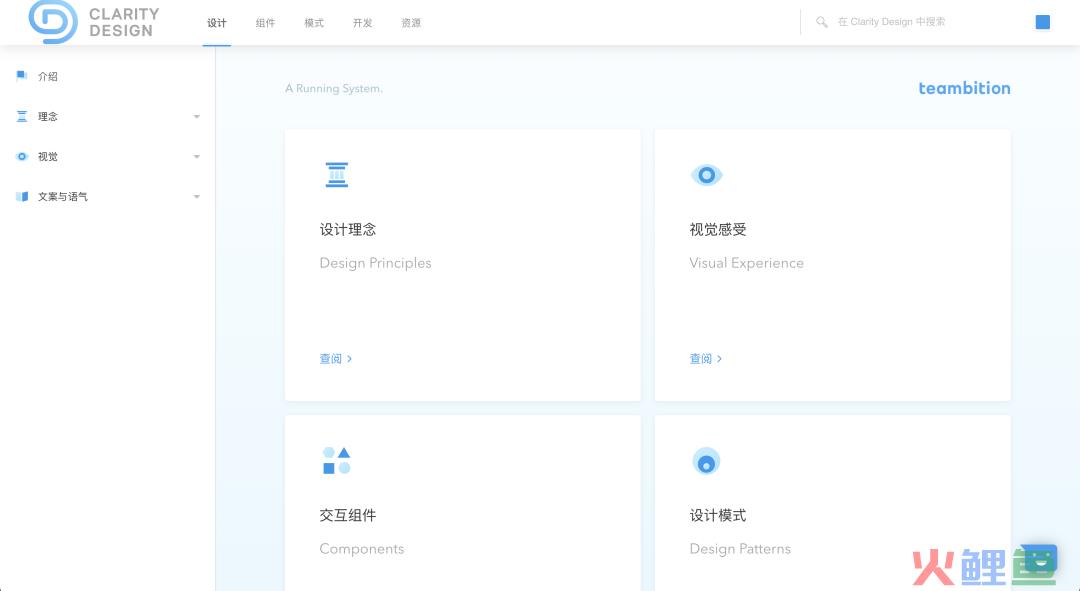
Task: Expand the 视觉 sidebar section arrow
Action: 197,156
